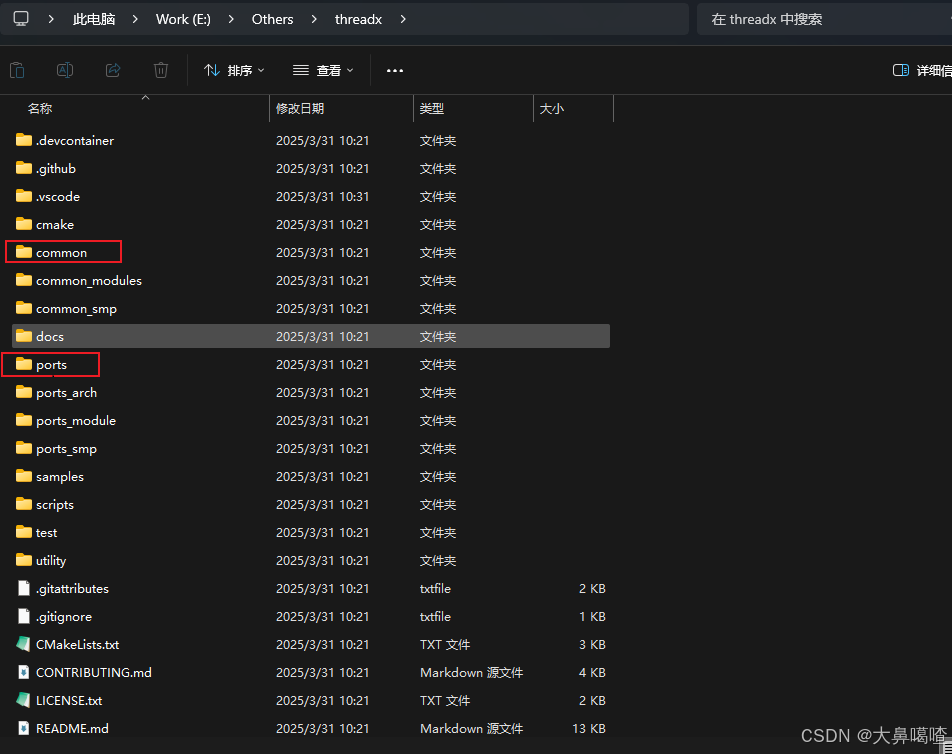Click the share icon in toolbar

pos(113,70)
